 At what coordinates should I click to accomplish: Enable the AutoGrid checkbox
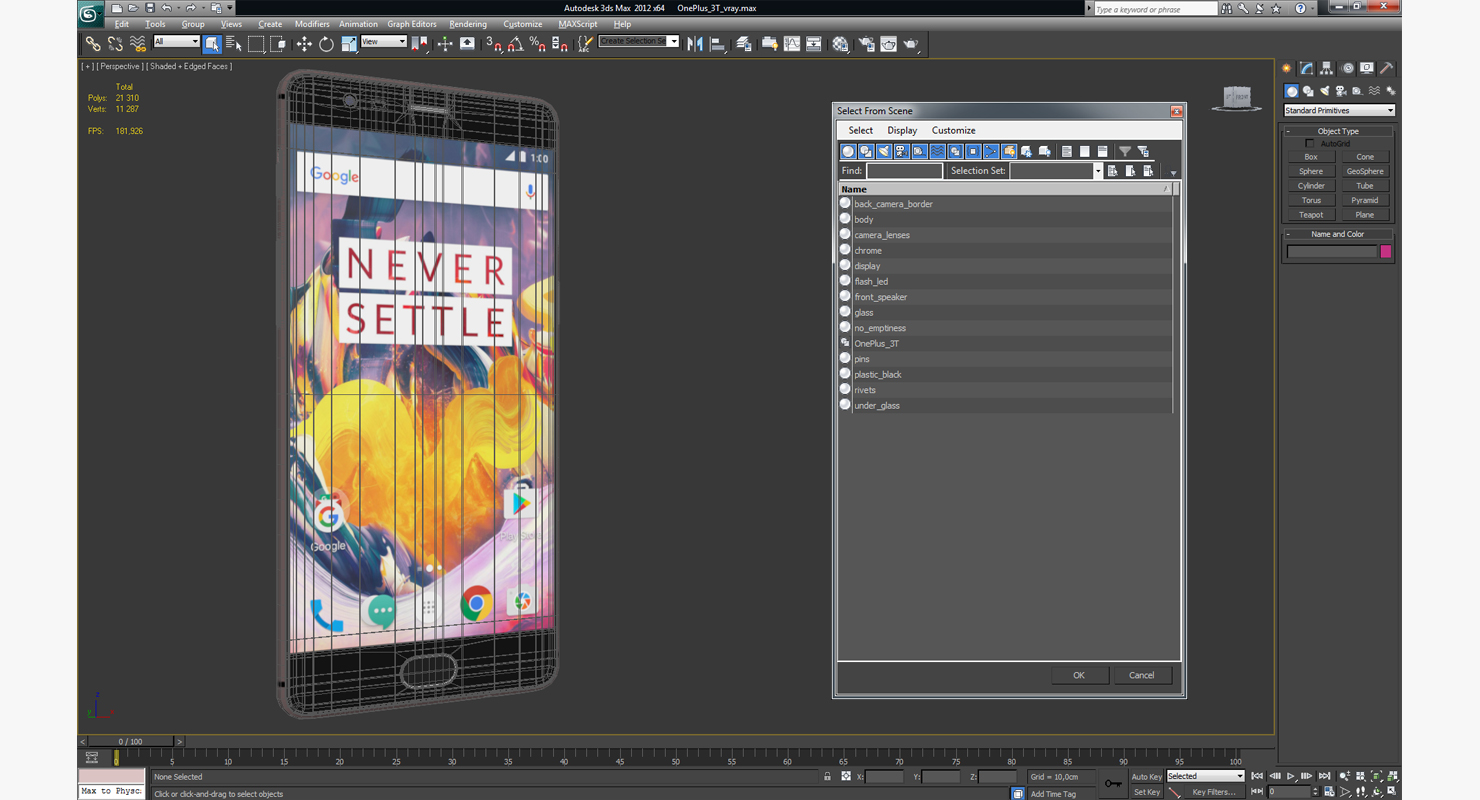[x=1310, y=144]
